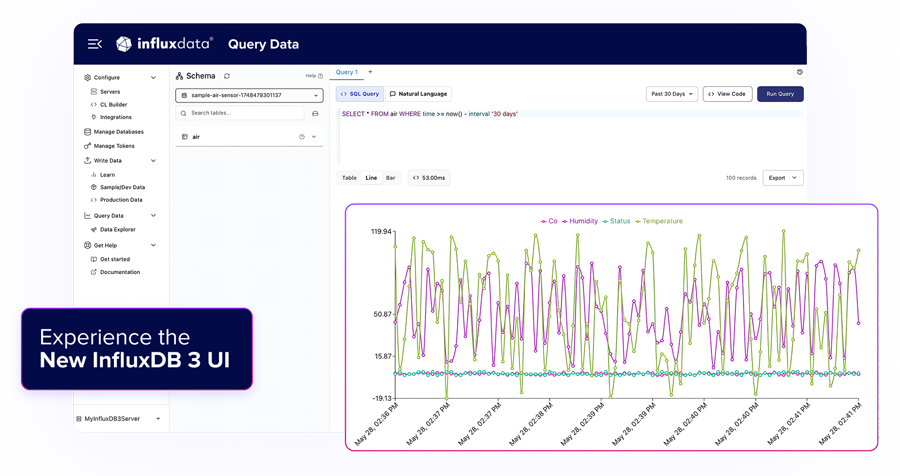Click the Query Data chart icon
The image size is (900, 476).
tap(87, 215)
